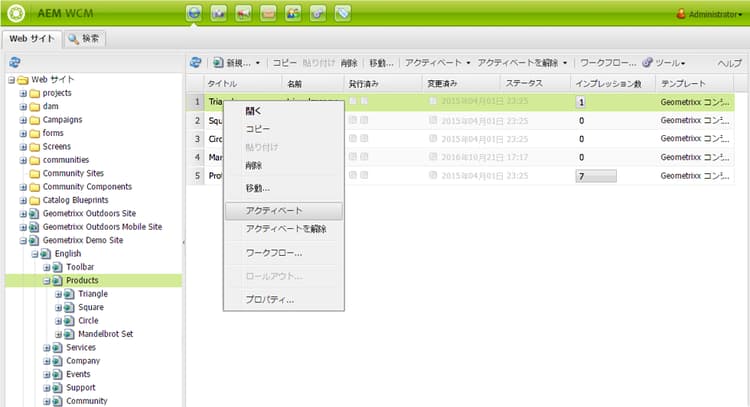750x407 pixels.
Task: Click the Mandelbrot Set page icon
Action: [x=69, y=334]
